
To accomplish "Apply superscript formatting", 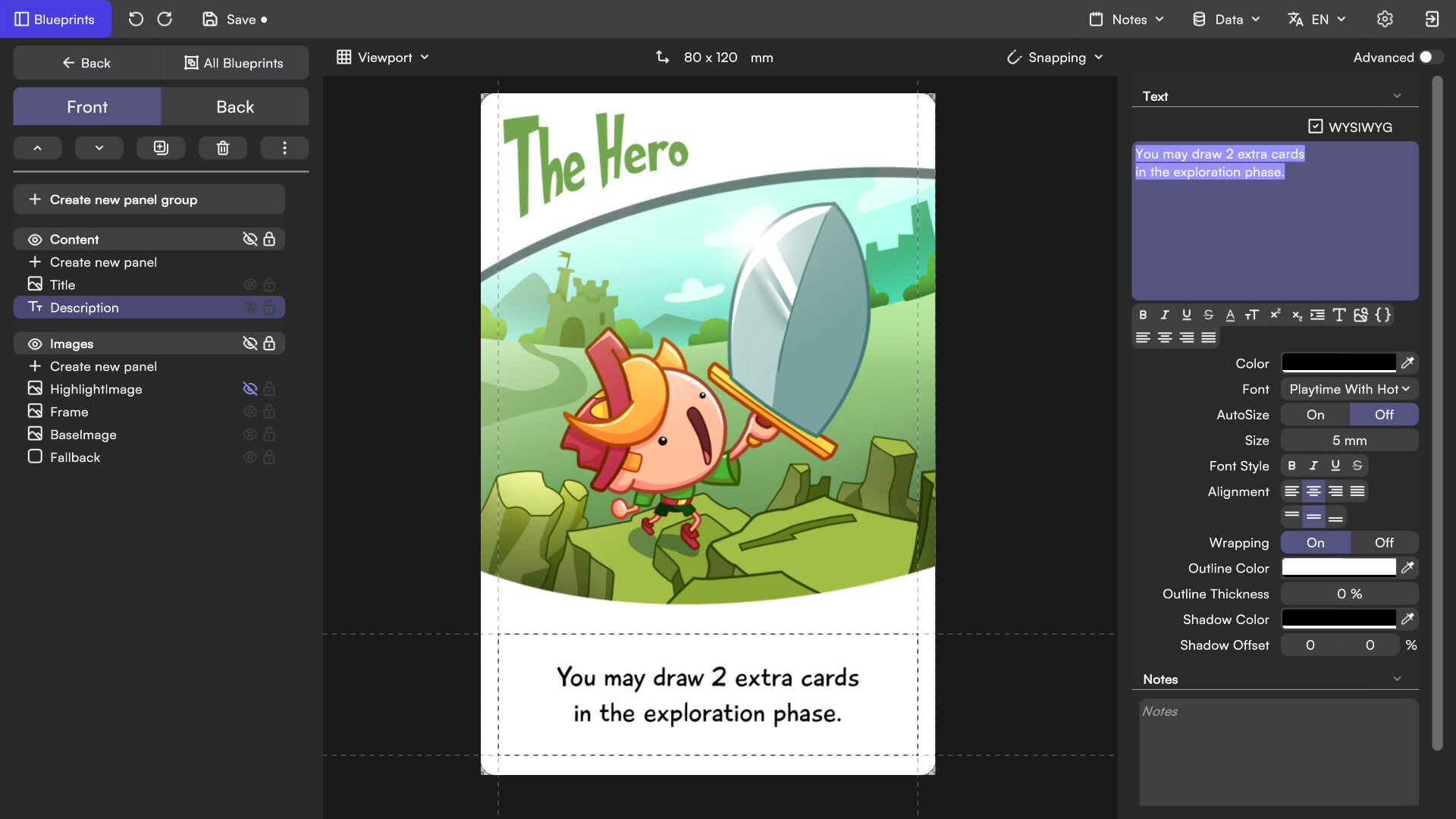I will (1275, 315).
